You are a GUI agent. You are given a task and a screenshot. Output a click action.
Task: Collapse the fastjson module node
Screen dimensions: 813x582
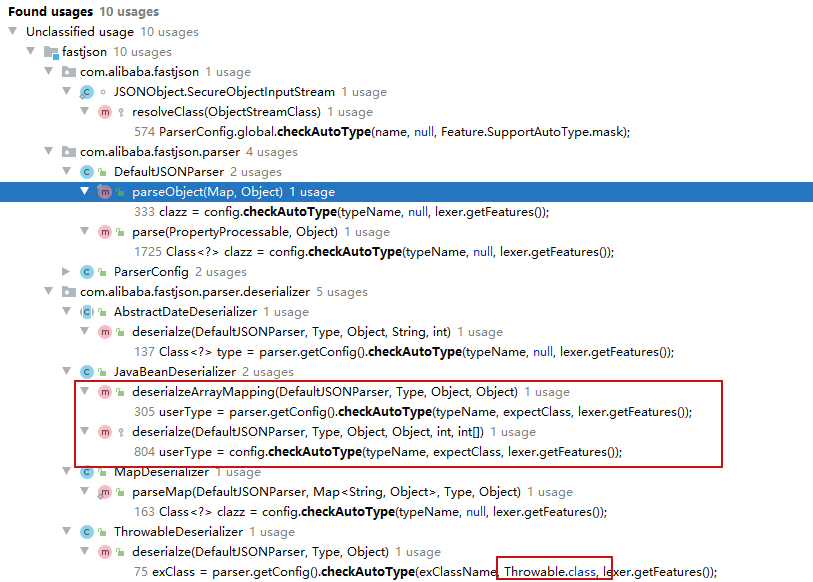[31, 51]
